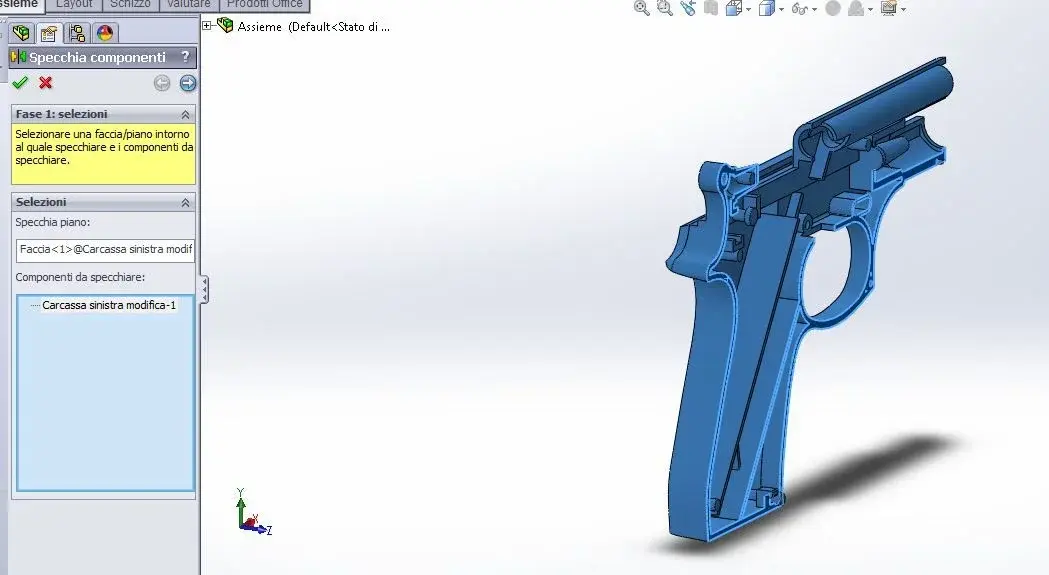Click the Specchia piano selection field
Viewport: 1049px width, 575px height.
click(x=105, y=250)
